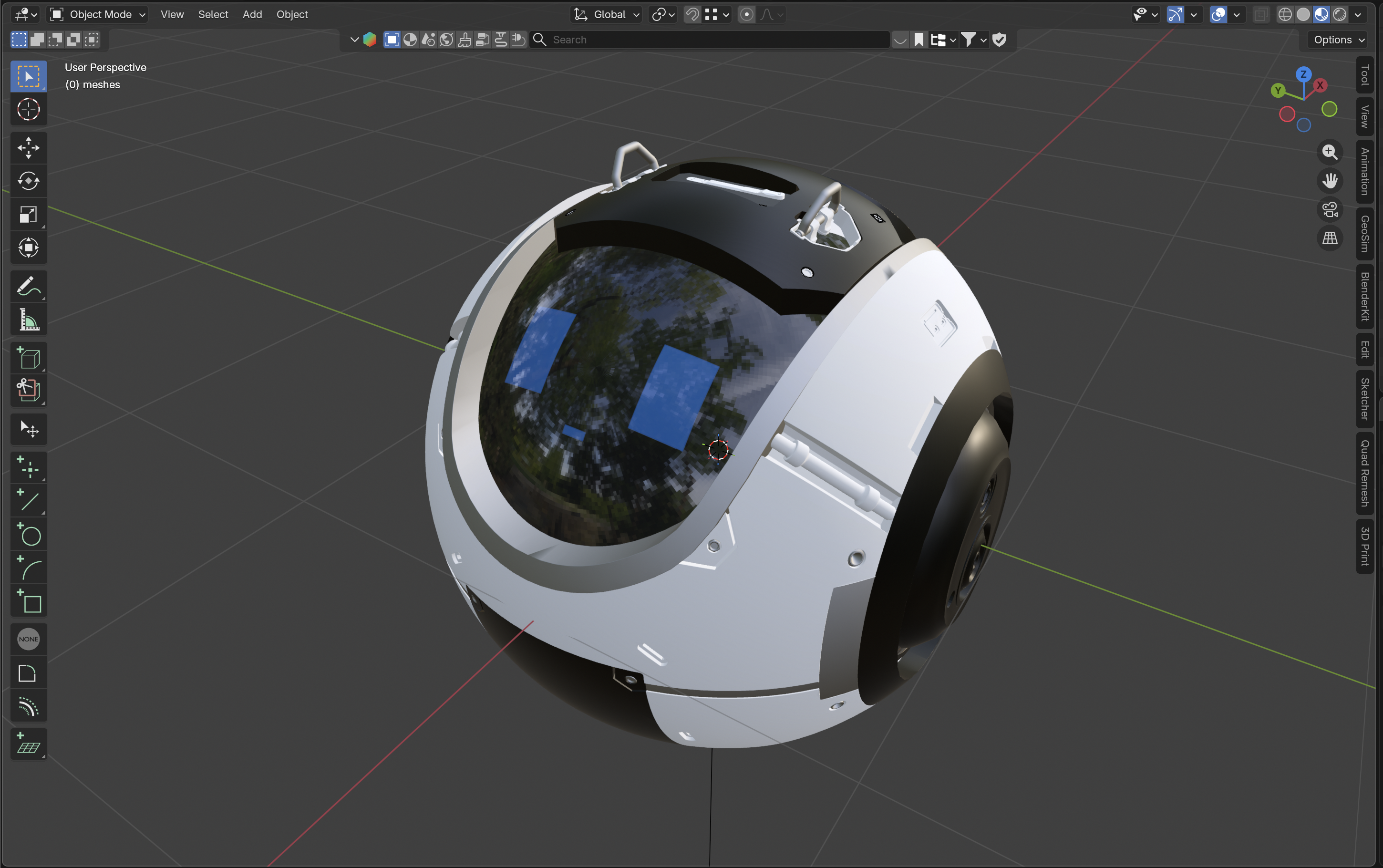Click the Z axis gizmo circle
The height and width of the screenshot is (868, 1383).
(x=1303, y=74)
